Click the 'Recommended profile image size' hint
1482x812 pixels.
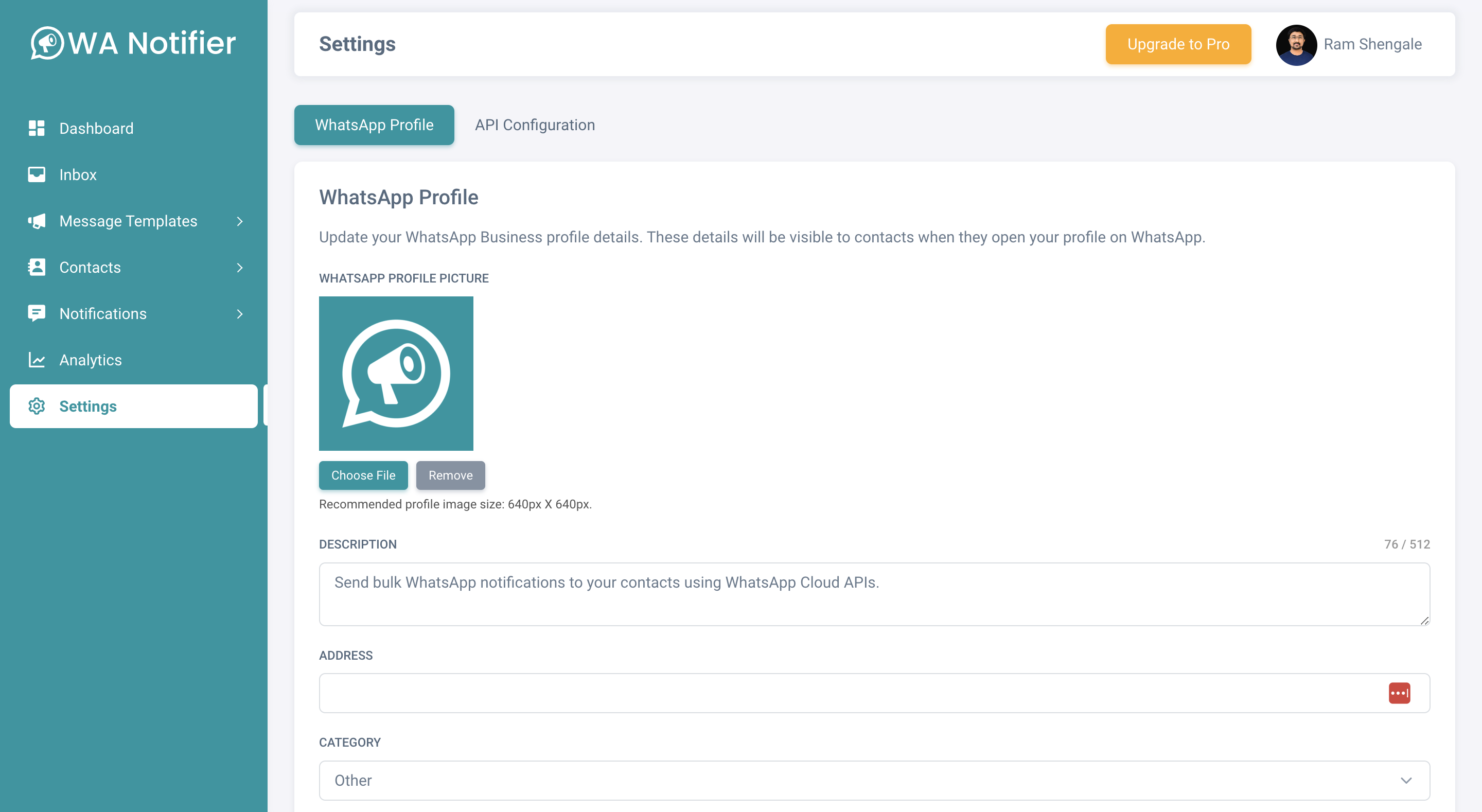pyautogui.click(x=455, y=504)
